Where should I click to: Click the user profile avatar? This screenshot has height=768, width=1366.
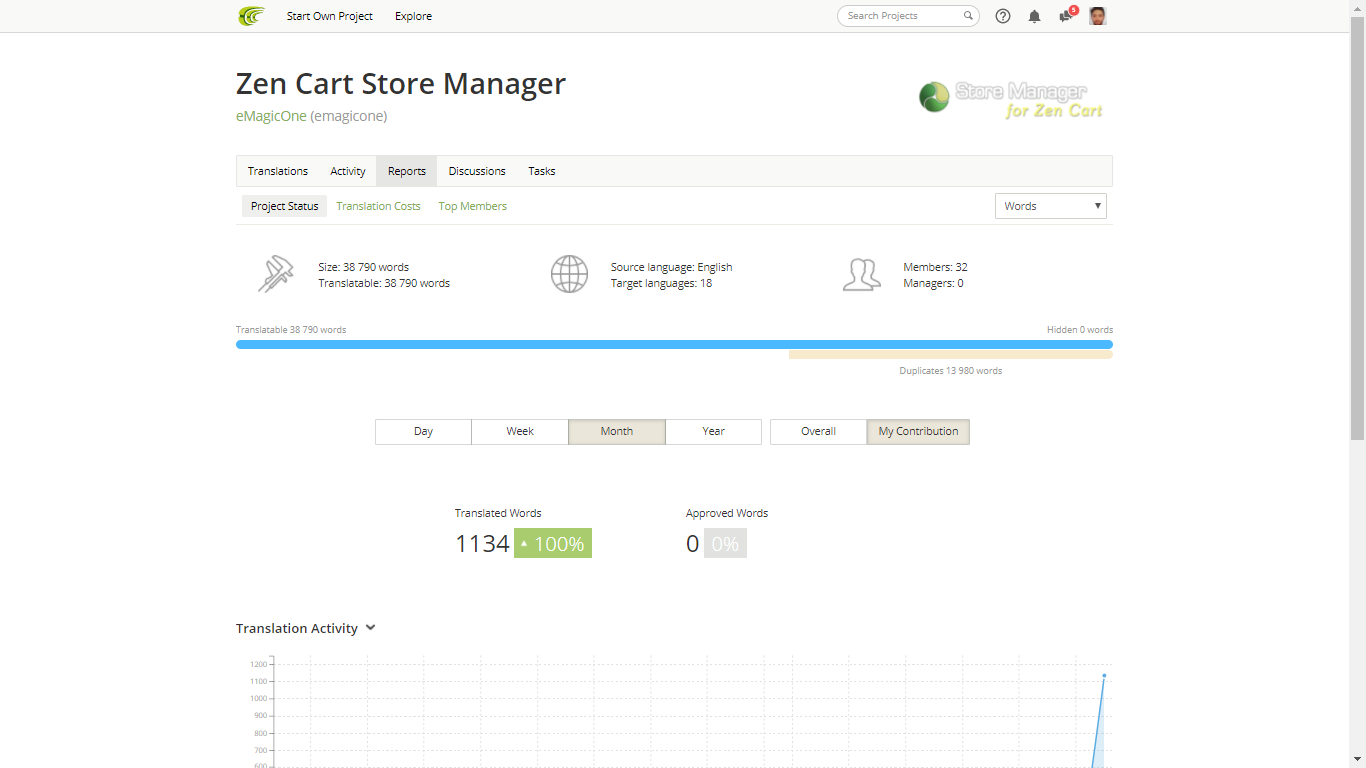click(x=1097, y=16)
